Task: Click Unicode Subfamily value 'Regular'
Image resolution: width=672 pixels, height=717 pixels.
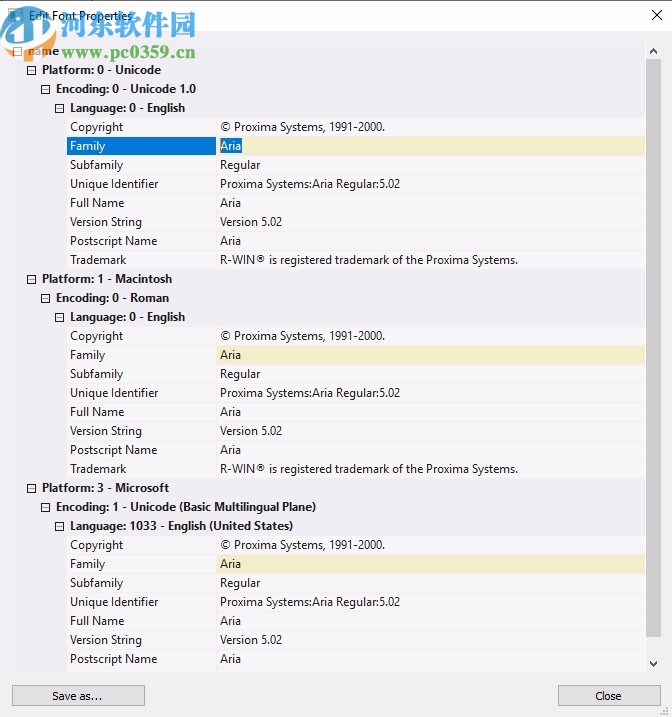Action: coord(240,165)
